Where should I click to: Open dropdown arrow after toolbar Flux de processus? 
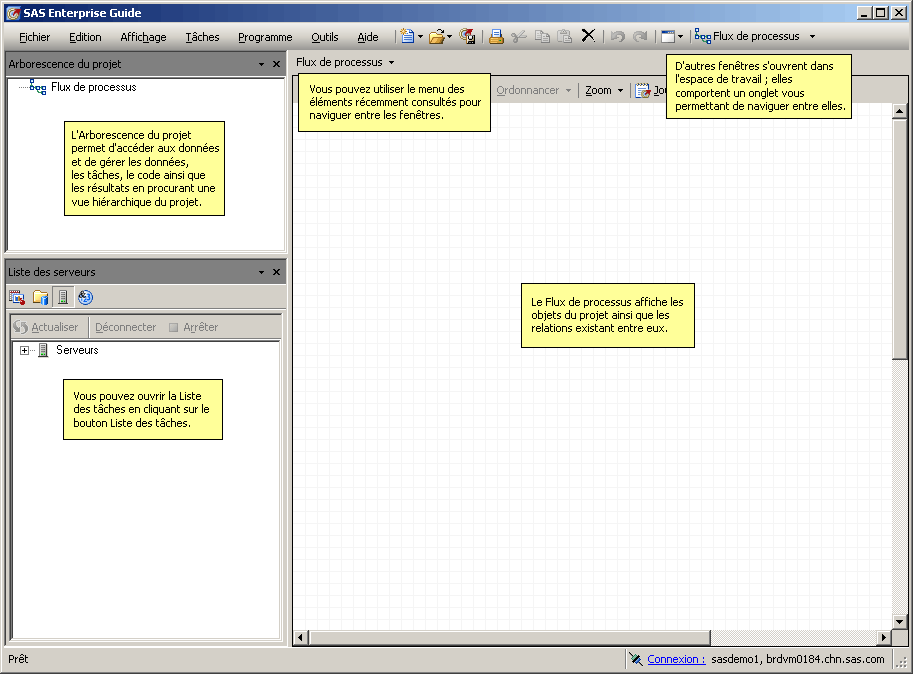click(812, 37)
